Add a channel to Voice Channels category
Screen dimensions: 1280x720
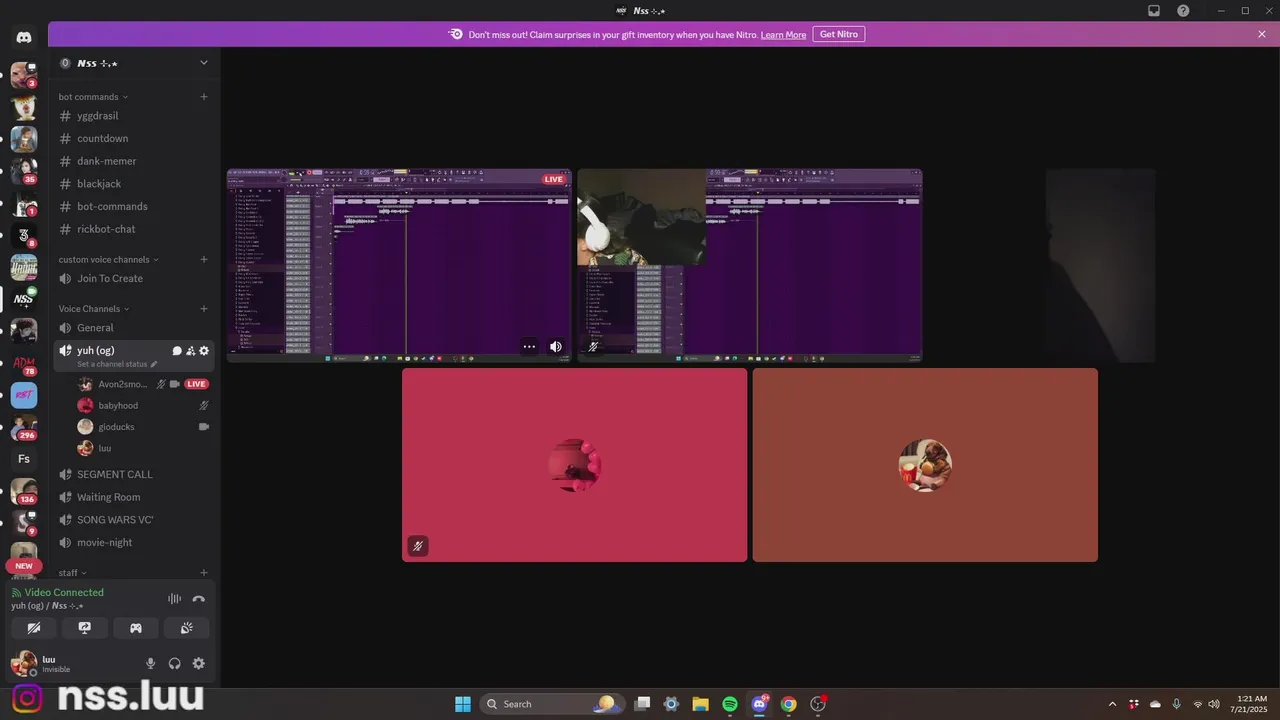(204, 309)
